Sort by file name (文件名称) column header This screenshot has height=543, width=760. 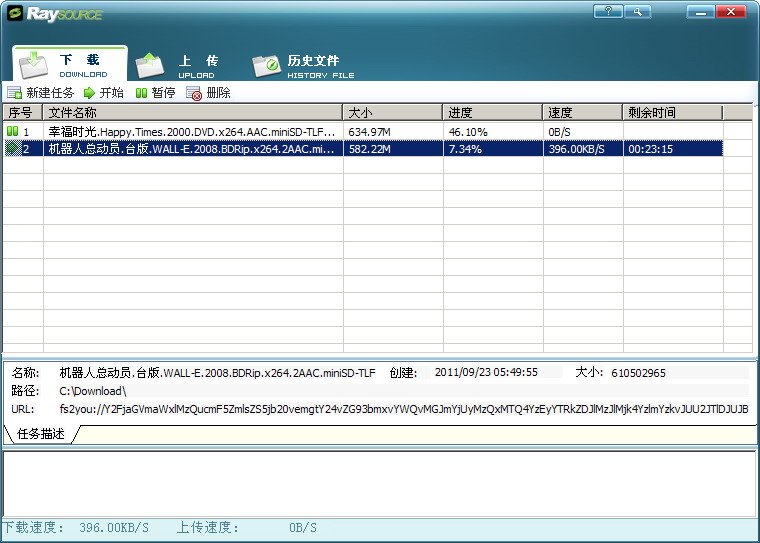193,113
